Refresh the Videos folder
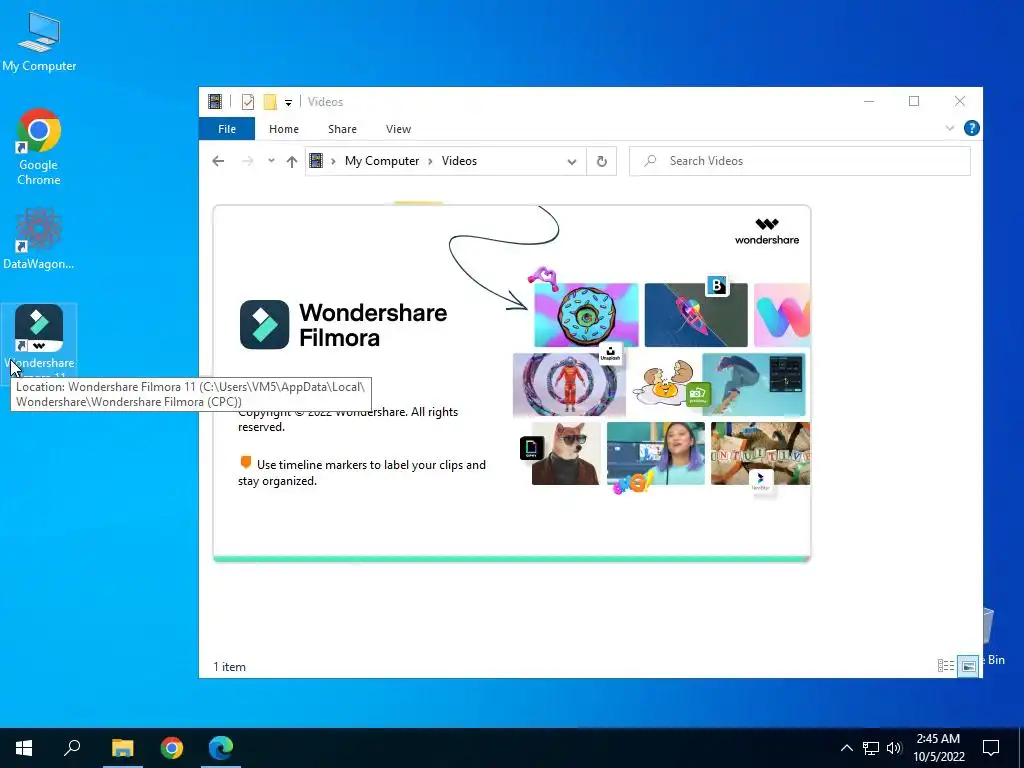 pos(601,161)
